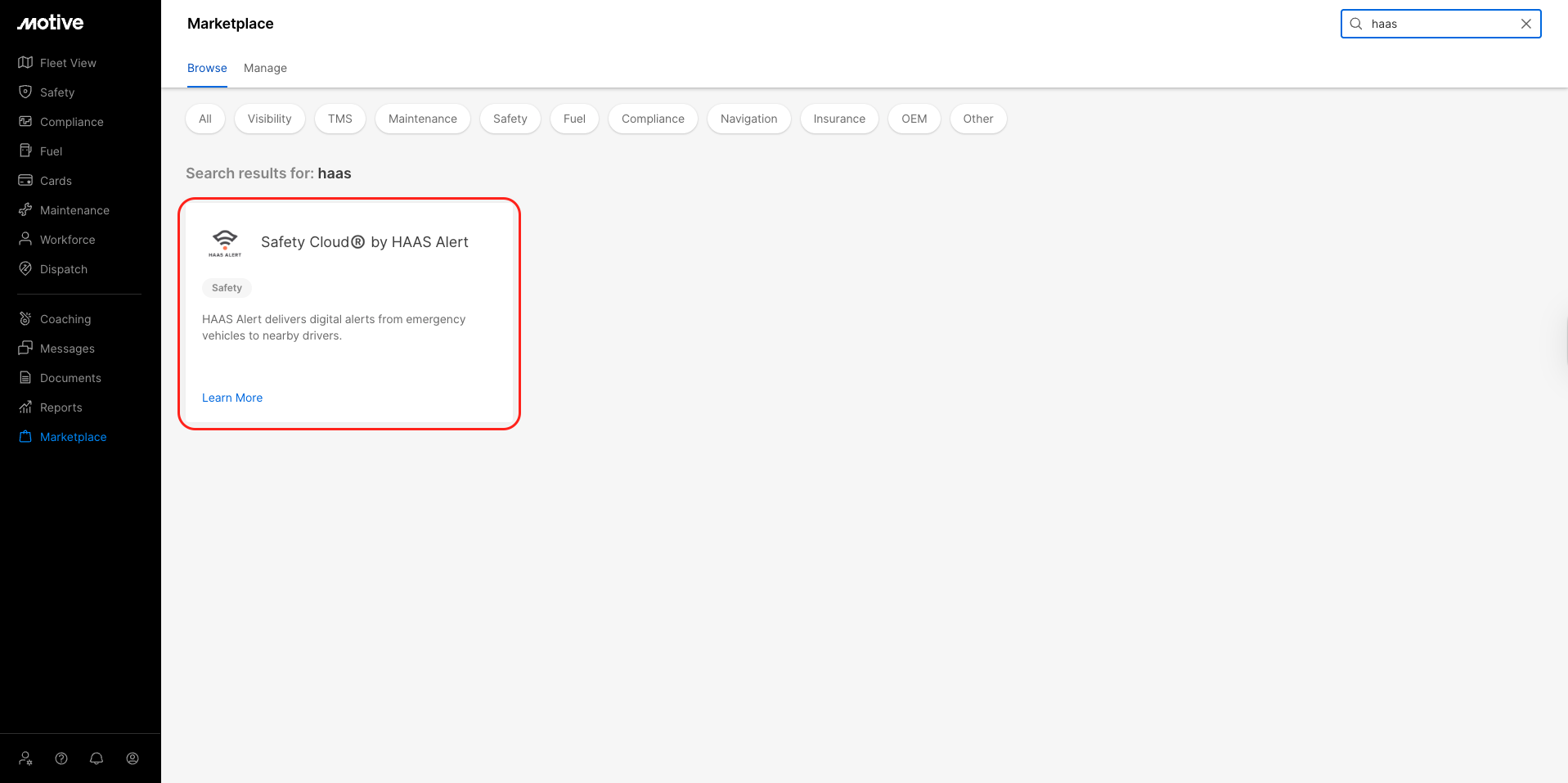Click the Workforce person icon
The height and width of the screenshot is (783, 1568).
point(25,239)
